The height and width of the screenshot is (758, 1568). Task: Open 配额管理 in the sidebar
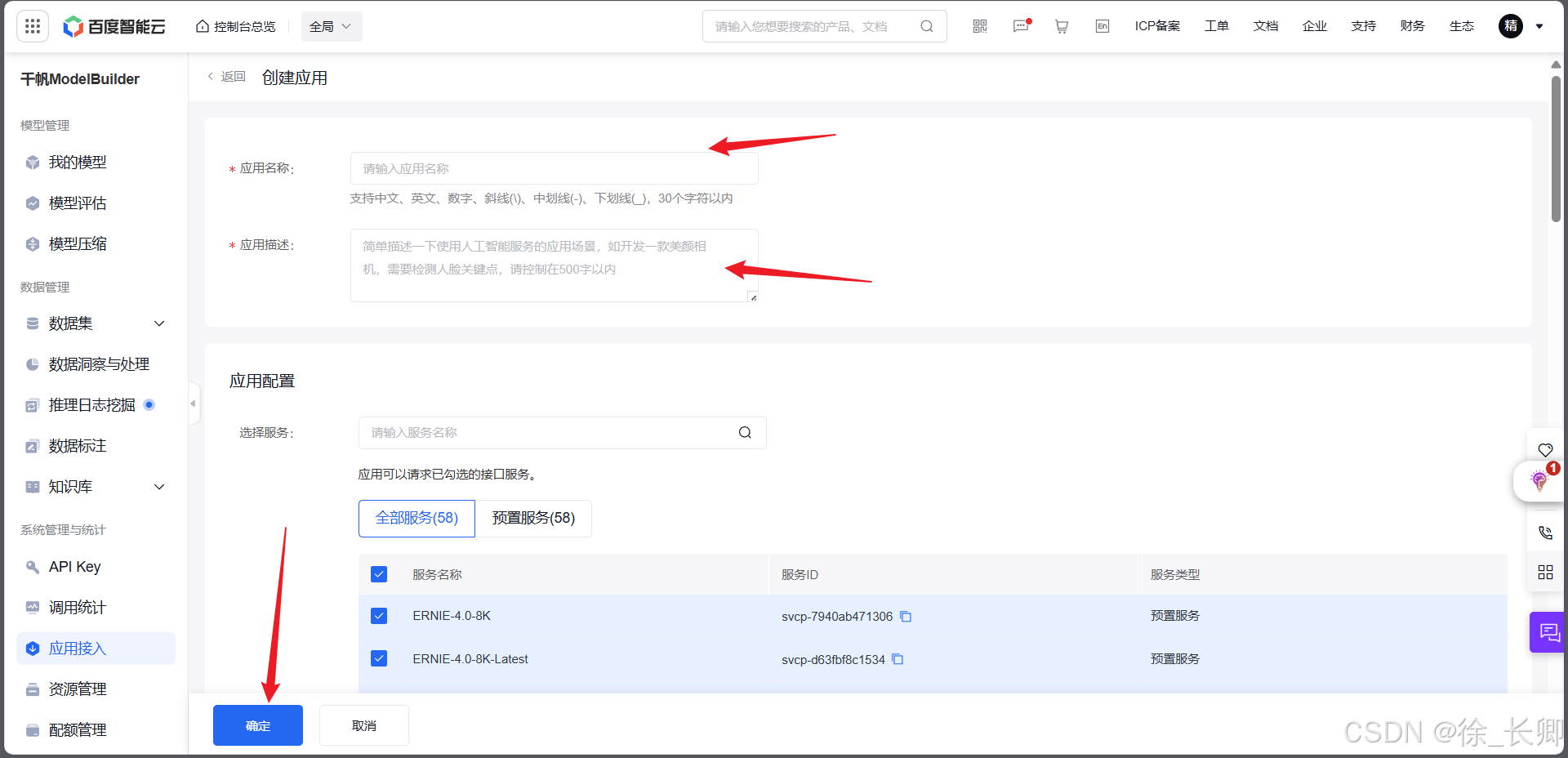click(78, 730)
